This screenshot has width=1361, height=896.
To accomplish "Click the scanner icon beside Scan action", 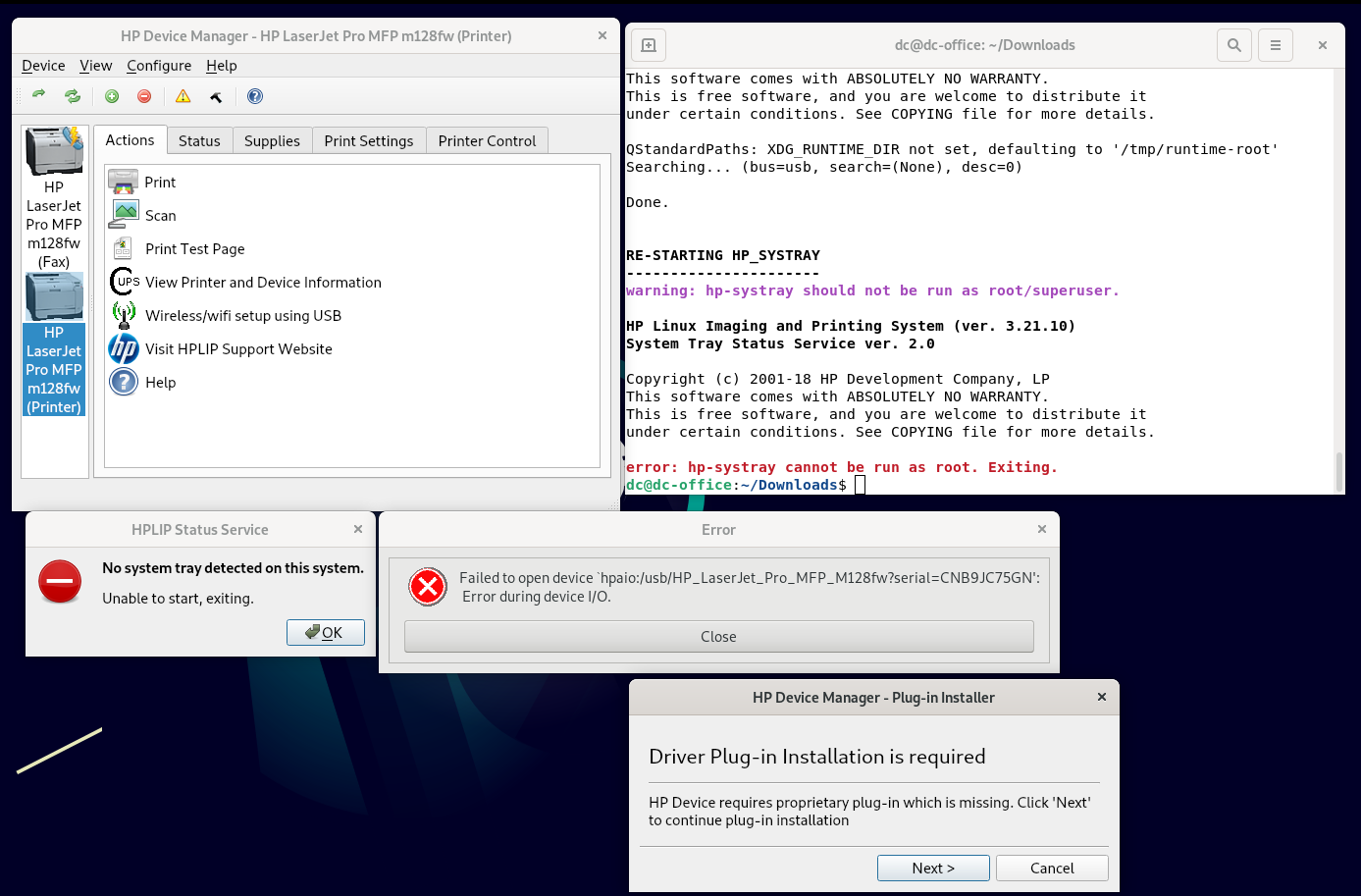I will tap(124, 215).
